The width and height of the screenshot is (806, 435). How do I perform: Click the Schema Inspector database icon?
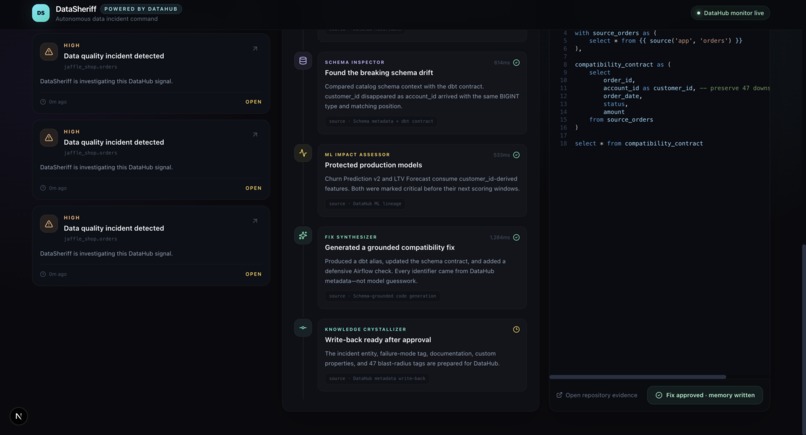click(303, 61)
